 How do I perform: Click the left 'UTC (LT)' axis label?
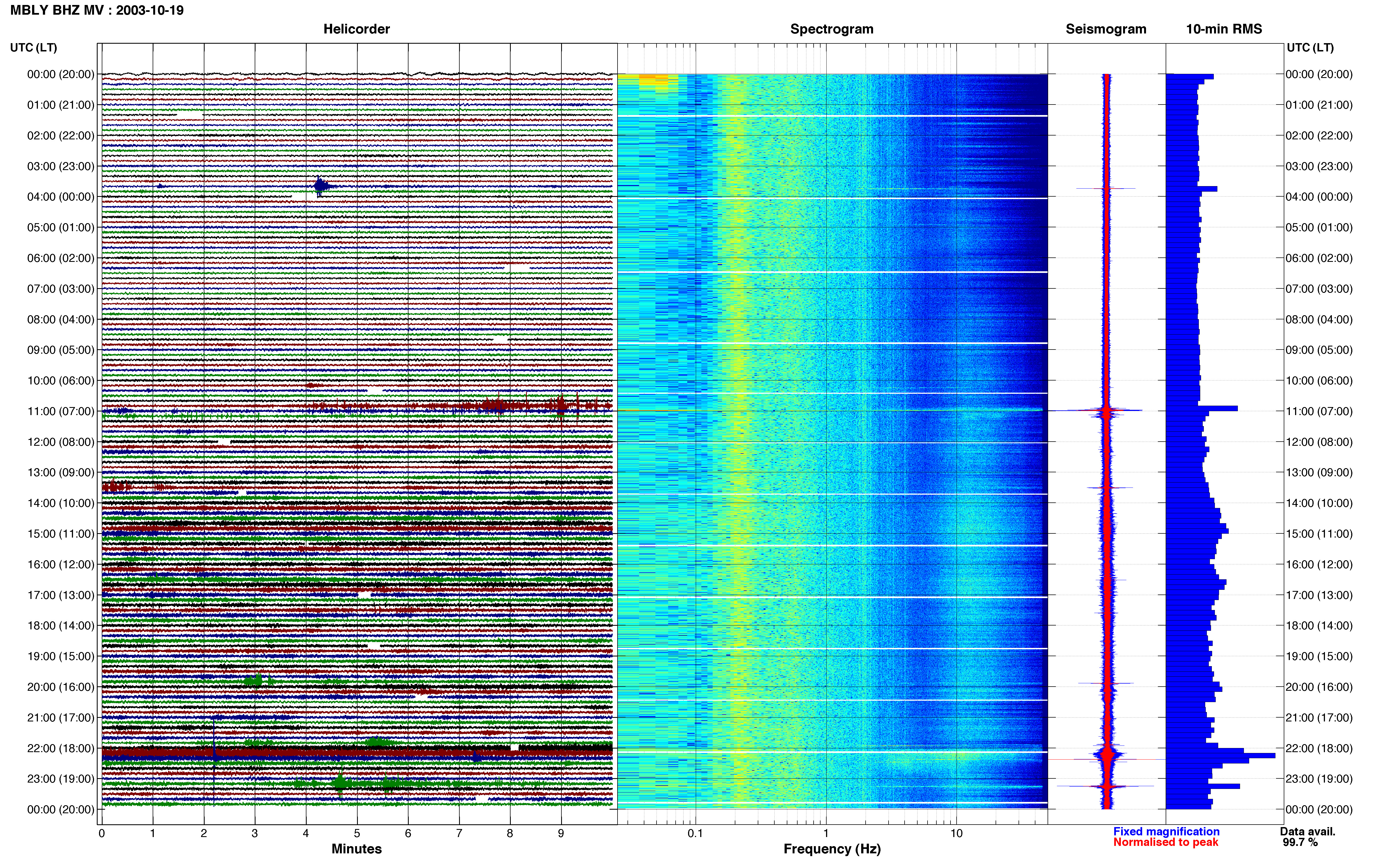coord(33,48)
